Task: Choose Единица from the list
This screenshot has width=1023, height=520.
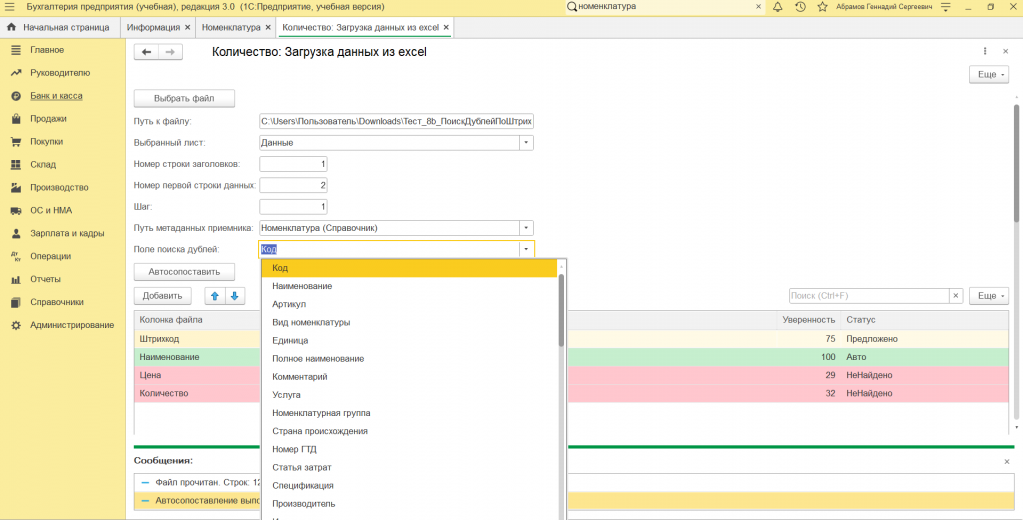Action: point(409,341)
